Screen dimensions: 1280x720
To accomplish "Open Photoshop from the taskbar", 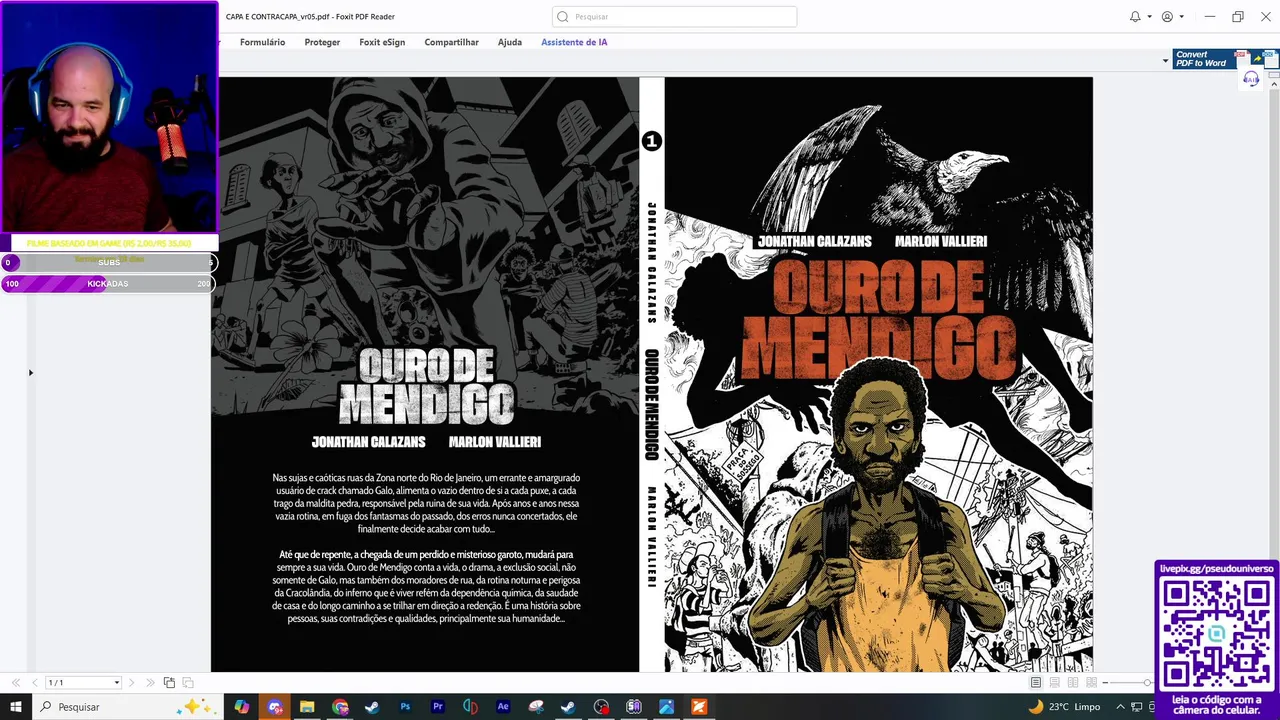I will tap(405, 707).
